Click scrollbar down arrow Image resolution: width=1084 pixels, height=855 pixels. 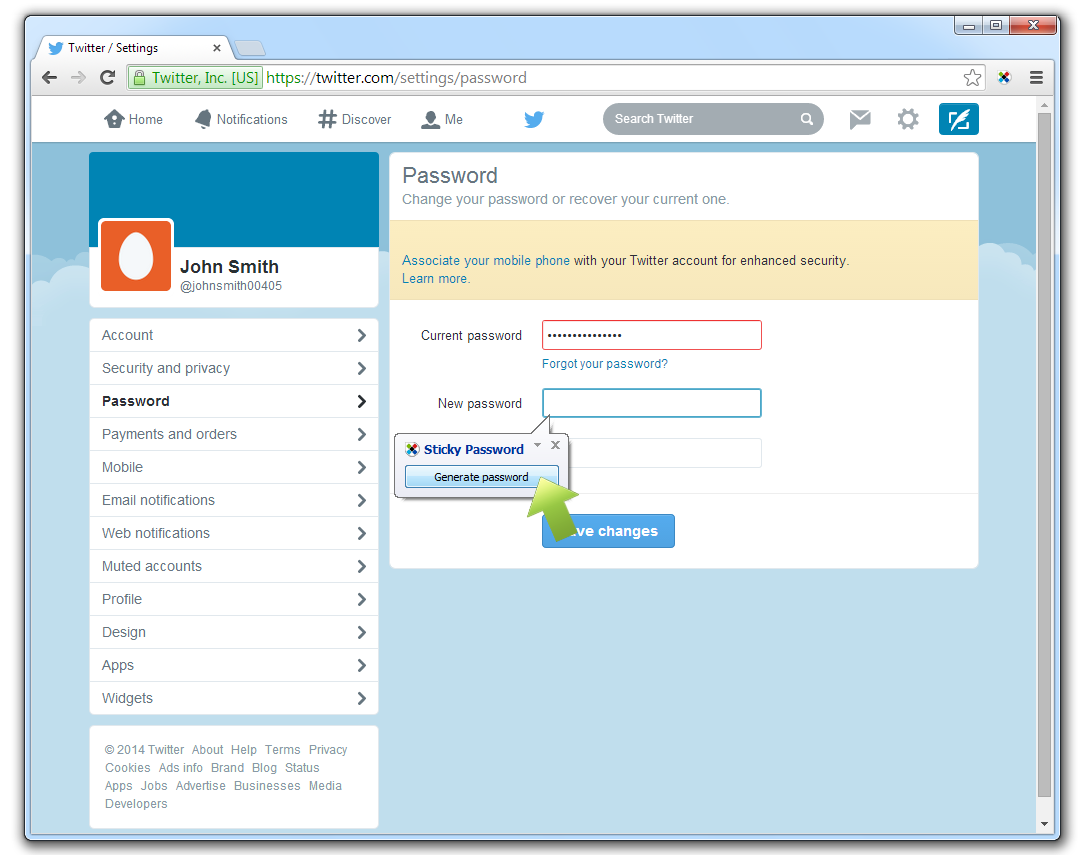pos(1045,824)
